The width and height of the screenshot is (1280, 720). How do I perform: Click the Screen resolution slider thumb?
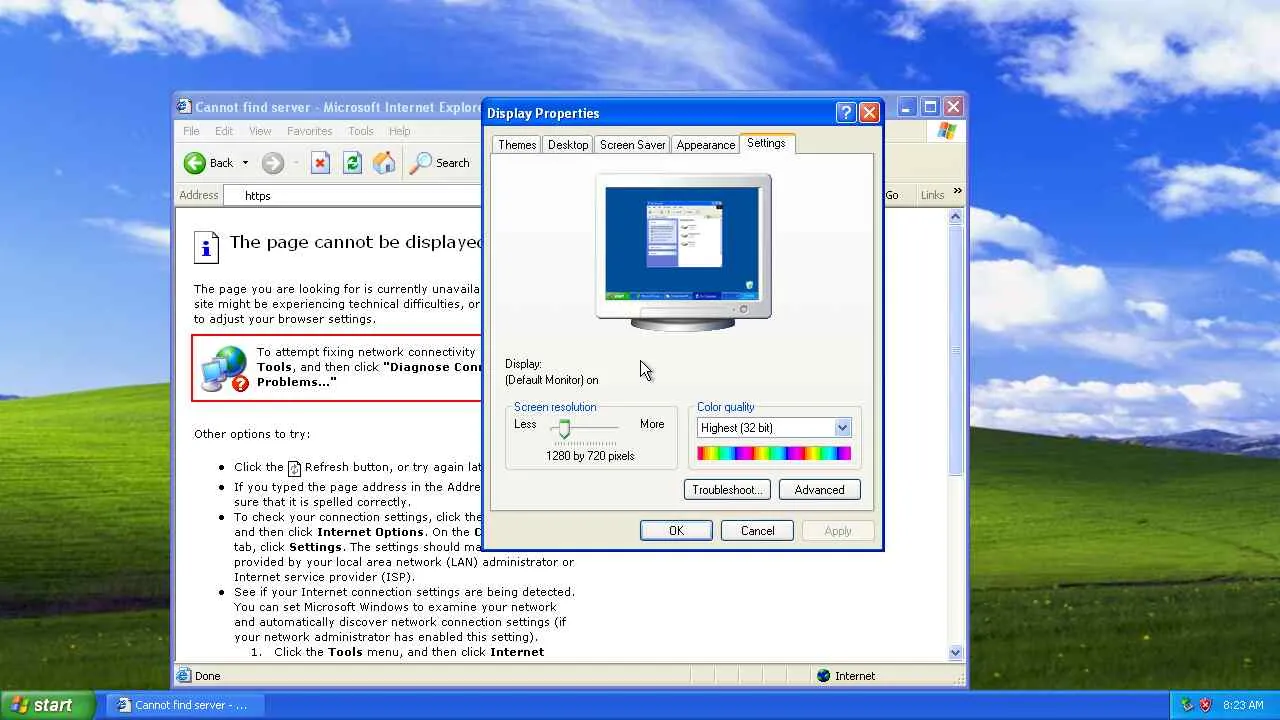[564, 429]
